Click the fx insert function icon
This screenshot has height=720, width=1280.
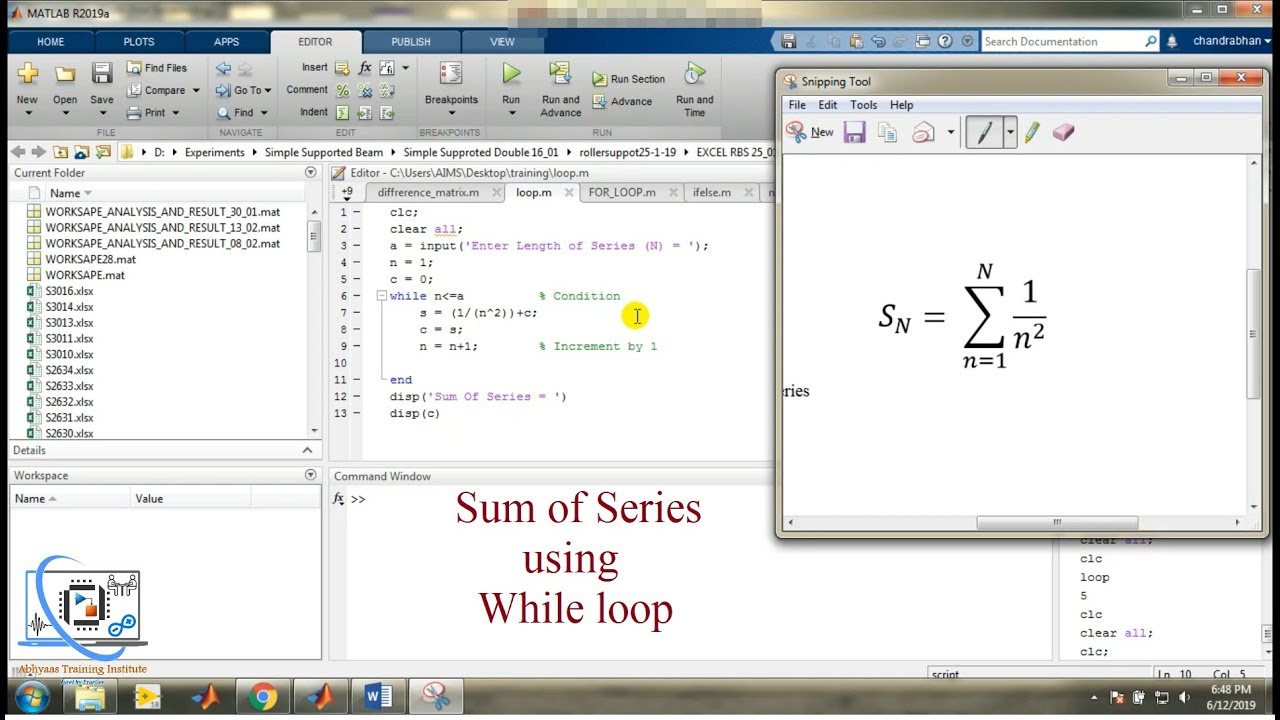[x=365, y=68]
